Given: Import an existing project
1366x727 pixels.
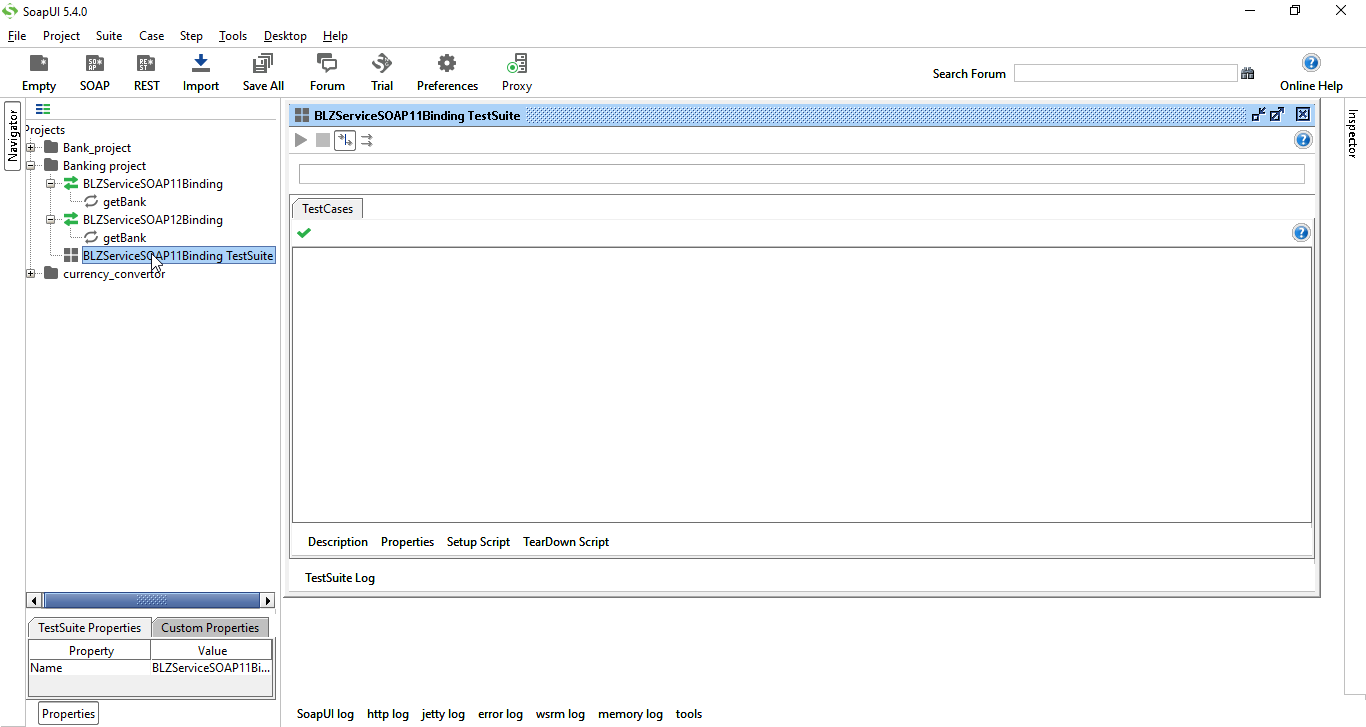Looking at the screenshot, I should pyautogui.click(x=200, y=70).
